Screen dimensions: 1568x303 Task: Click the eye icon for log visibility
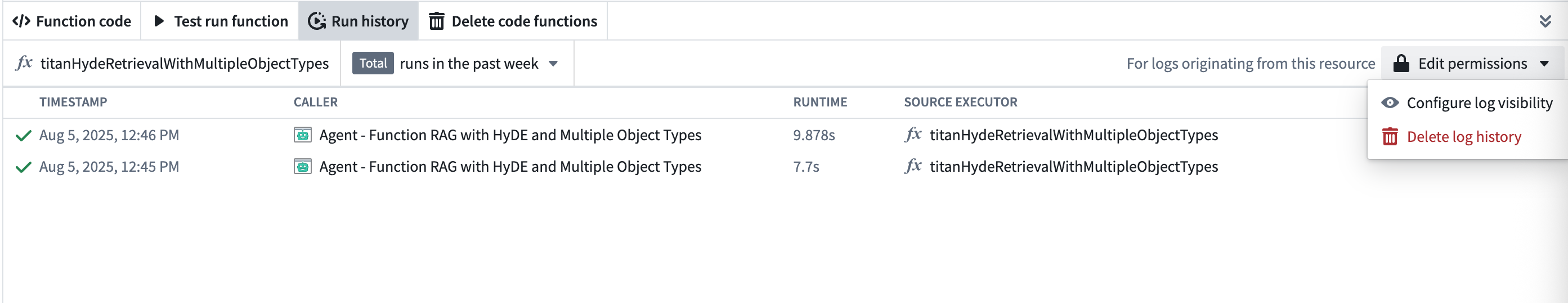pyautogui.click(x=1390, y=103)
